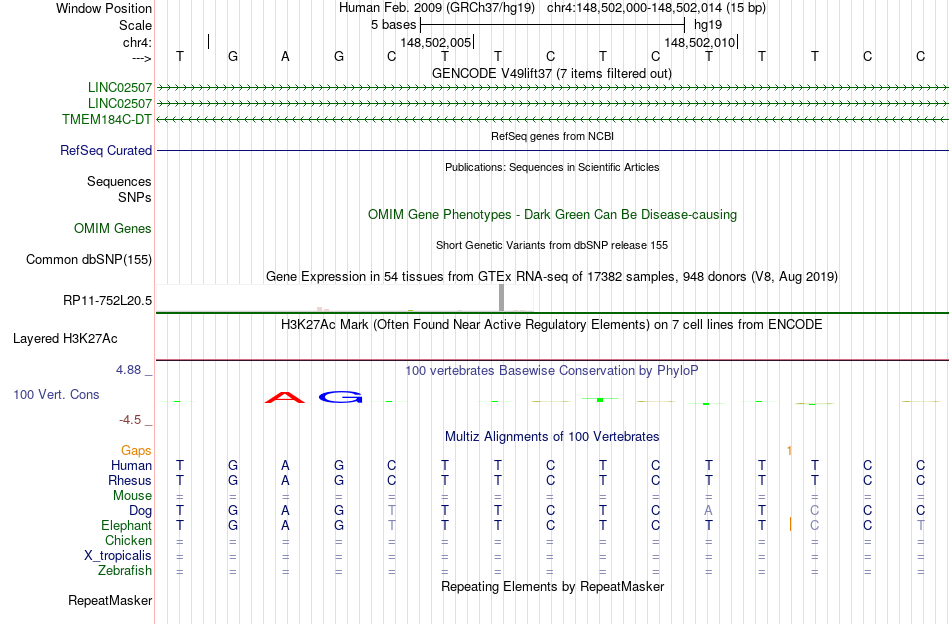This screenshot has width=950, height=624.
Task: Click the chr4: ruler label
Action: coord(137,42)
